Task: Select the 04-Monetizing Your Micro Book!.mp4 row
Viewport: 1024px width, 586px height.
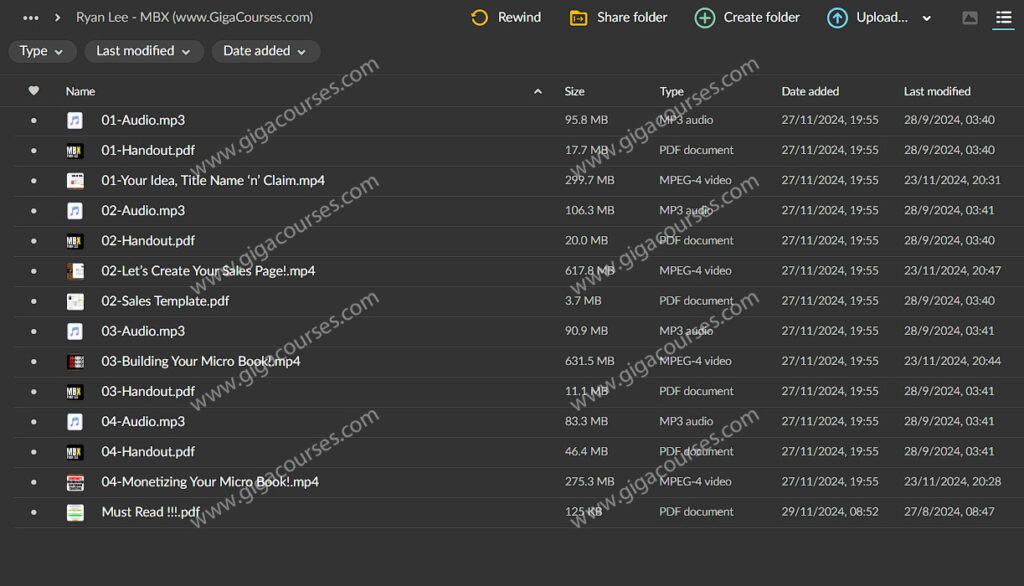Action: [400, 482]
